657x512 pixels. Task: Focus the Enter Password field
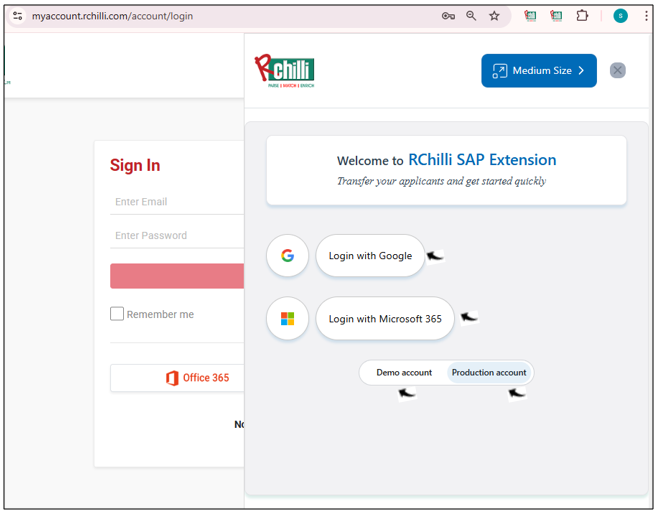[177, 235]
